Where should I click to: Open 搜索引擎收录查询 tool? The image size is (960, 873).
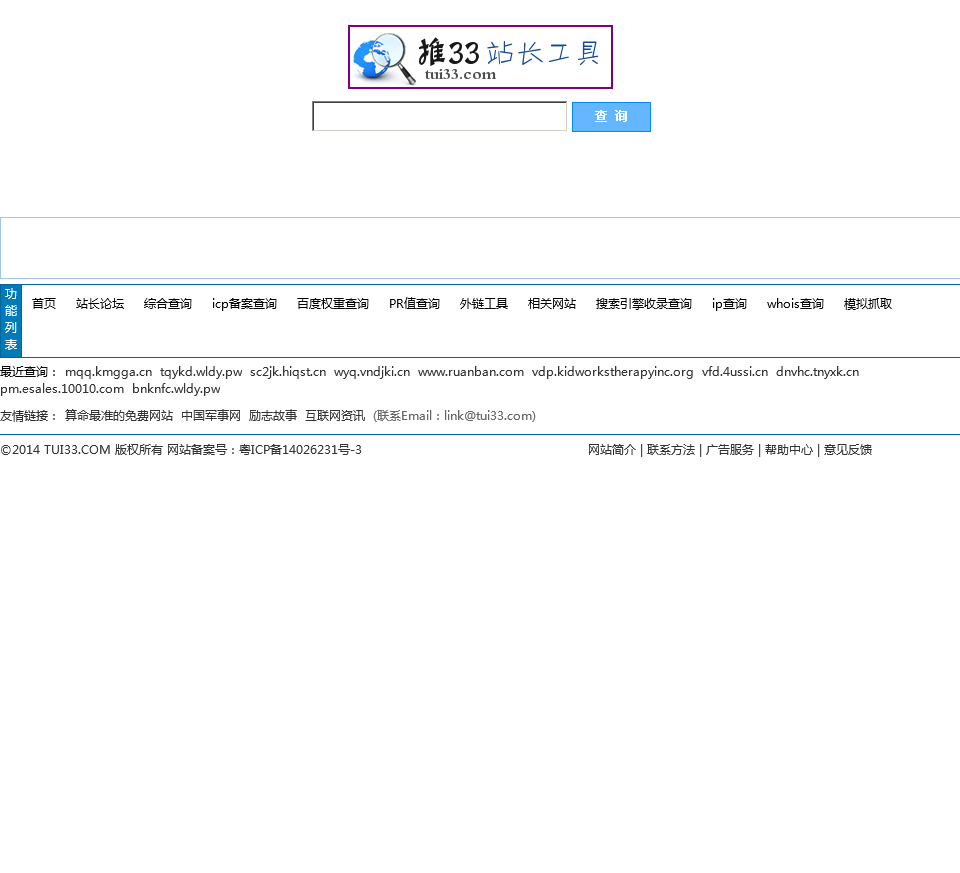[x=643, y=304]
